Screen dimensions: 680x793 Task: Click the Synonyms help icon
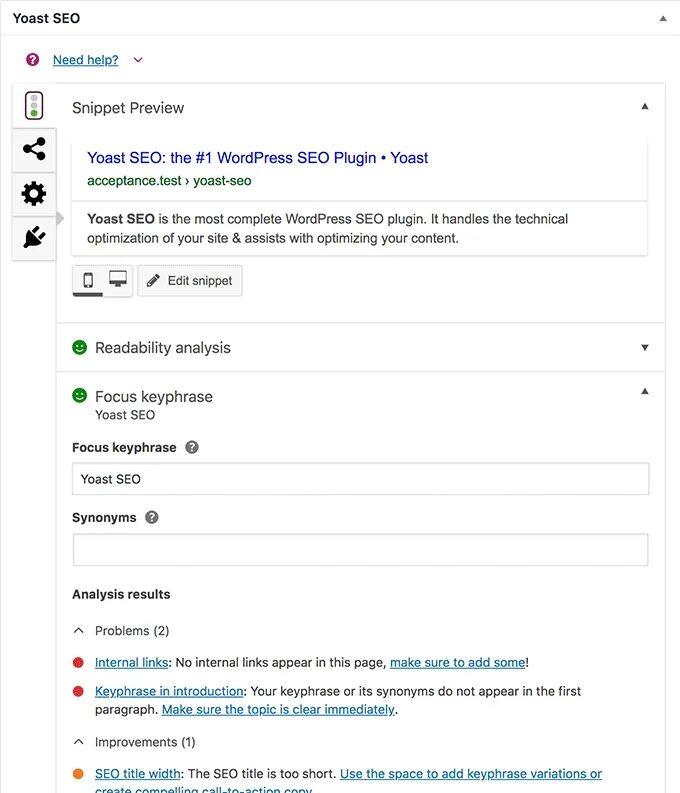coord(152,518)
